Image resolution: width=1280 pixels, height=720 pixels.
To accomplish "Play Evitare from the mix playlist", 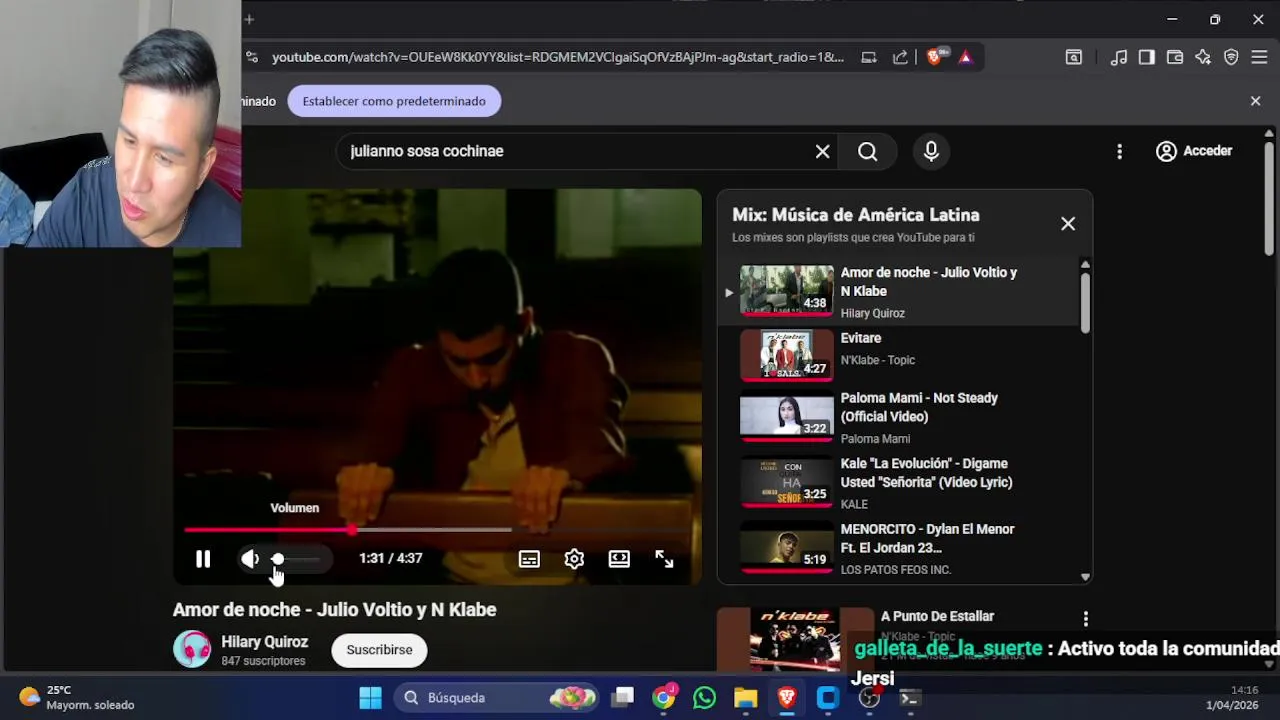I will pos(900,354).
